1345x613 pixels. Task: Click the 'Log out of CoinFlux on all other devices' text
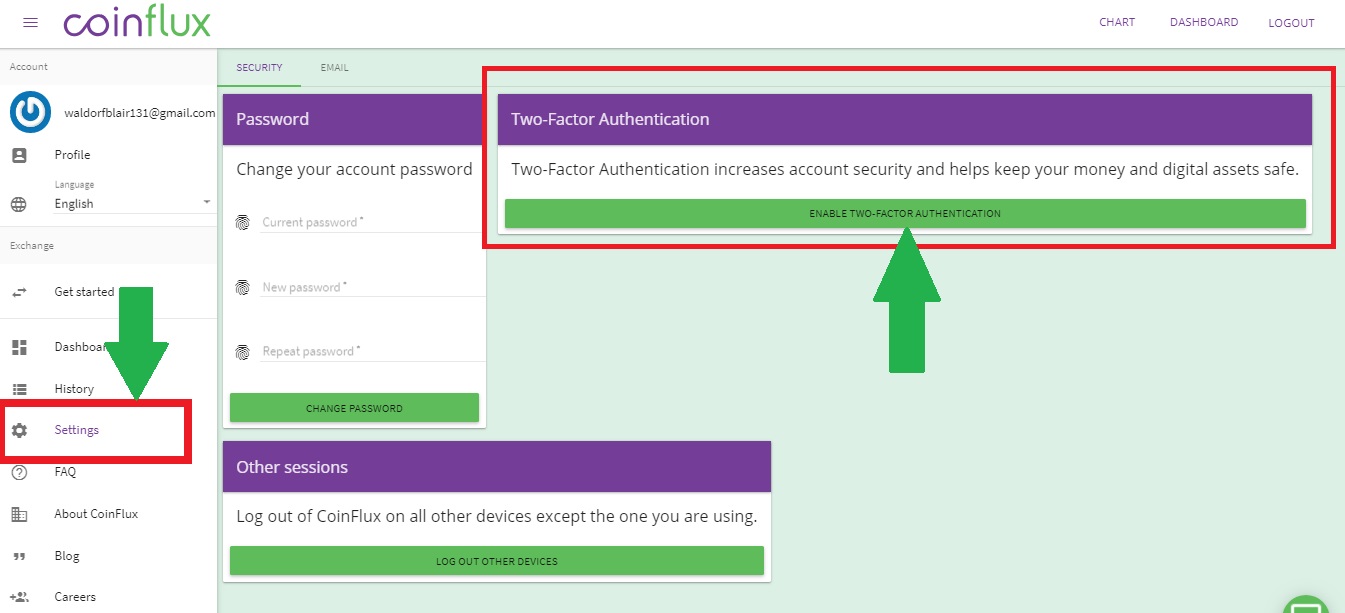tap(497, 517)
